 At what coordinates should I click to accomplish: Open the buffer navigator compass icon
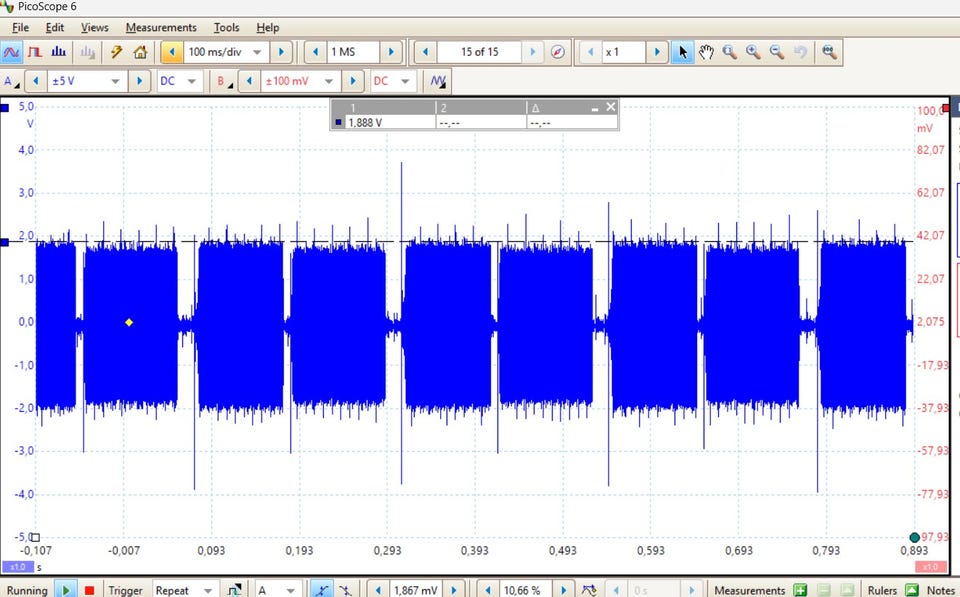[x=558, y=52]
